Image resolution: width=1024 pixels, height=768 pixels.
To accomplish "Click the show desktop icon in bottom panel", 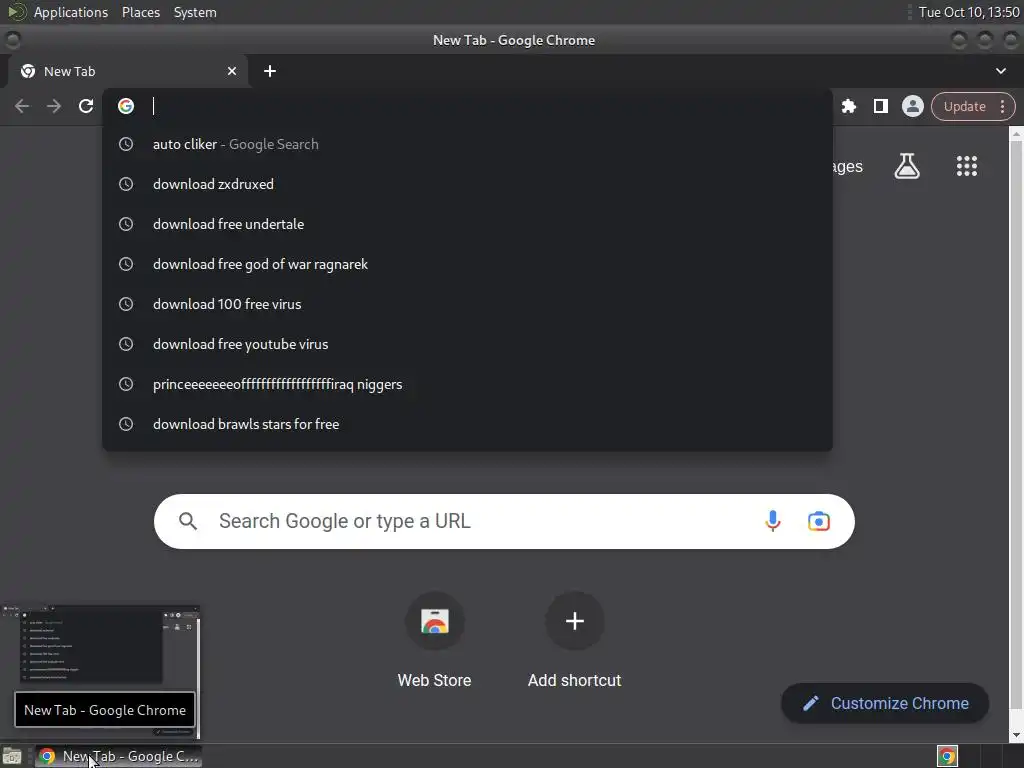I will click(12, 756).
